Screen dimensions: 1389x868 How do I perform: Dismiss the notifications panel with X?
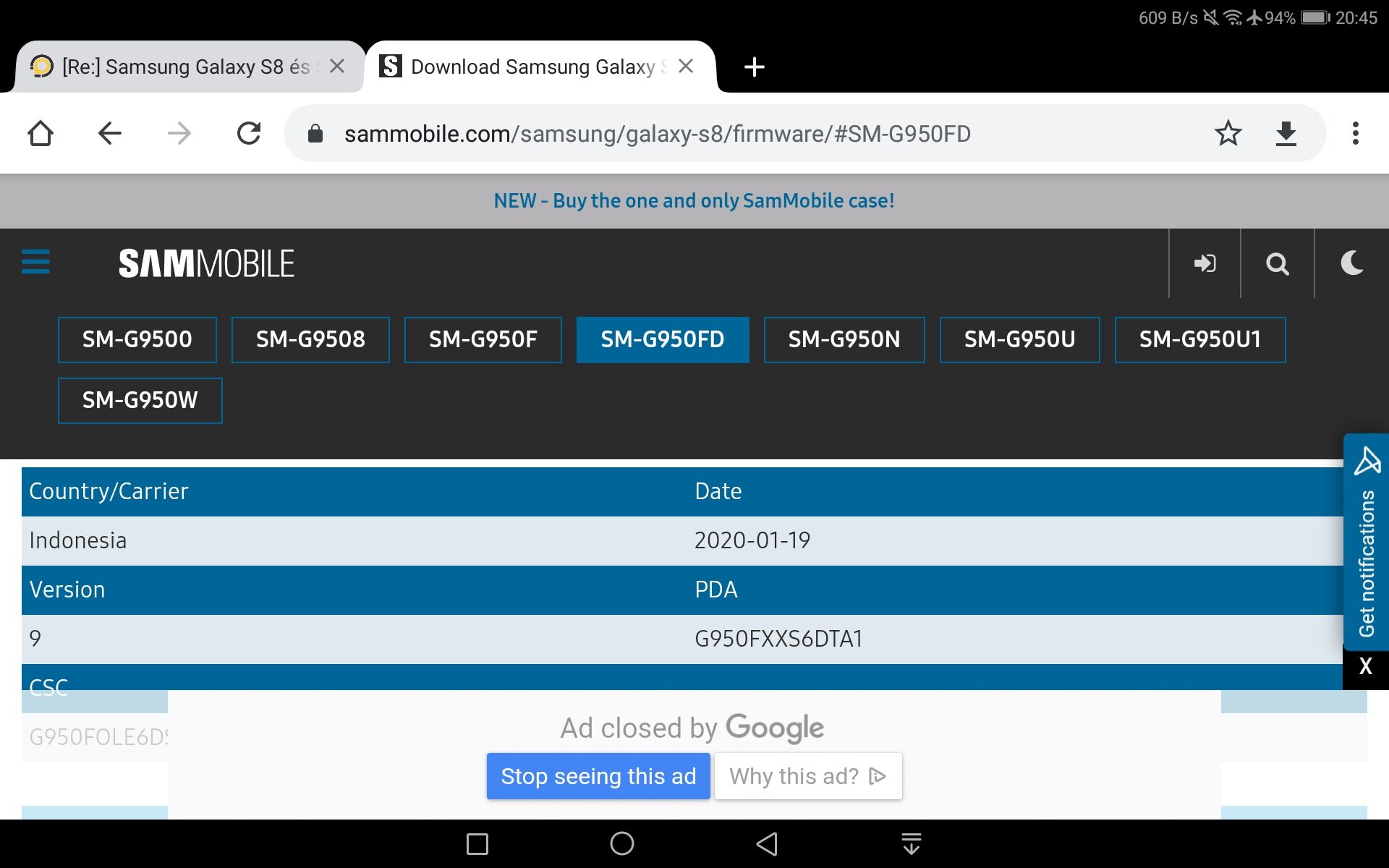click(1366, 666)
